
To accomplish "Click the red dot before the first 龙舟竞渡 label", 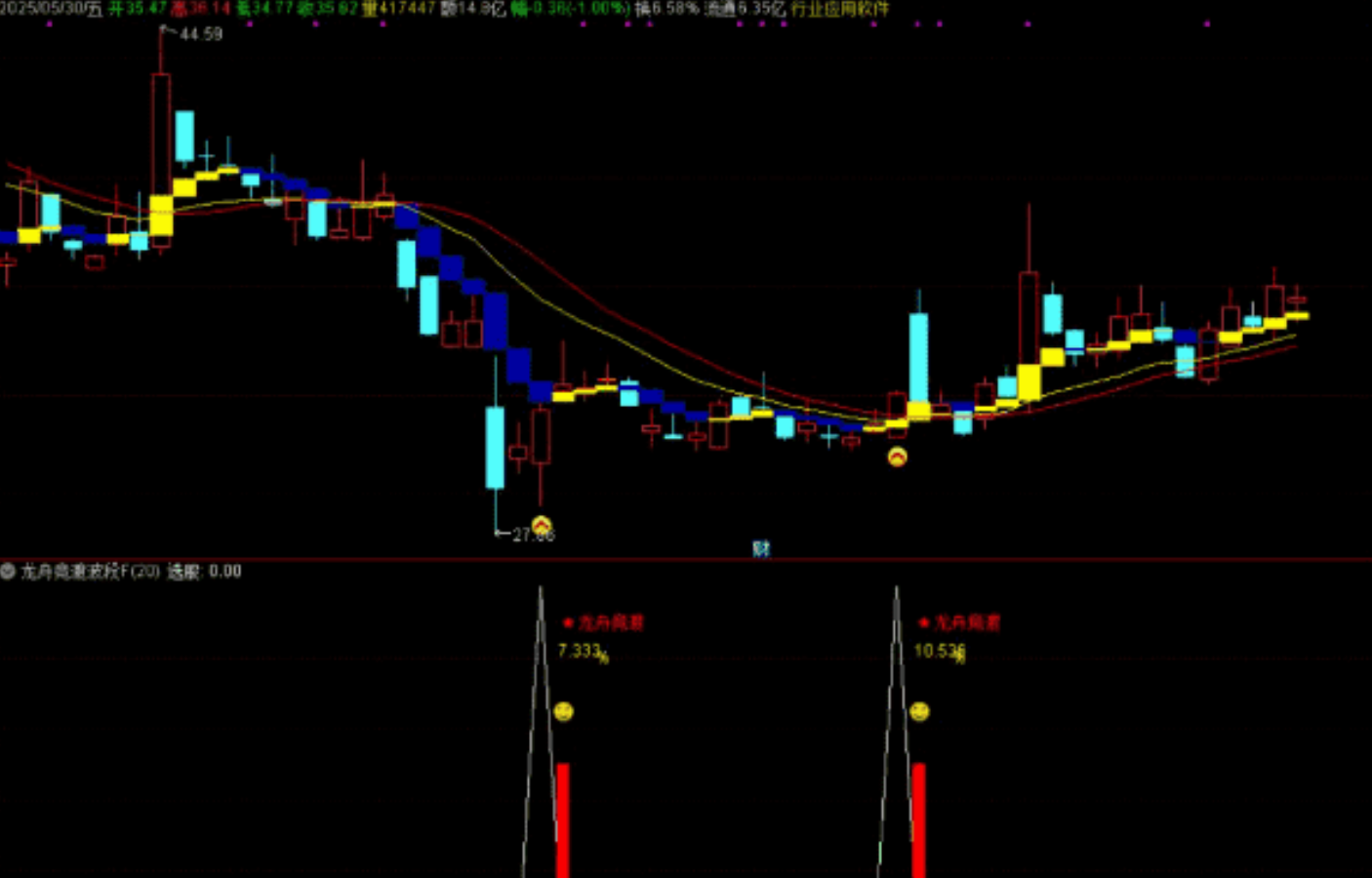I will pos(568,622).
